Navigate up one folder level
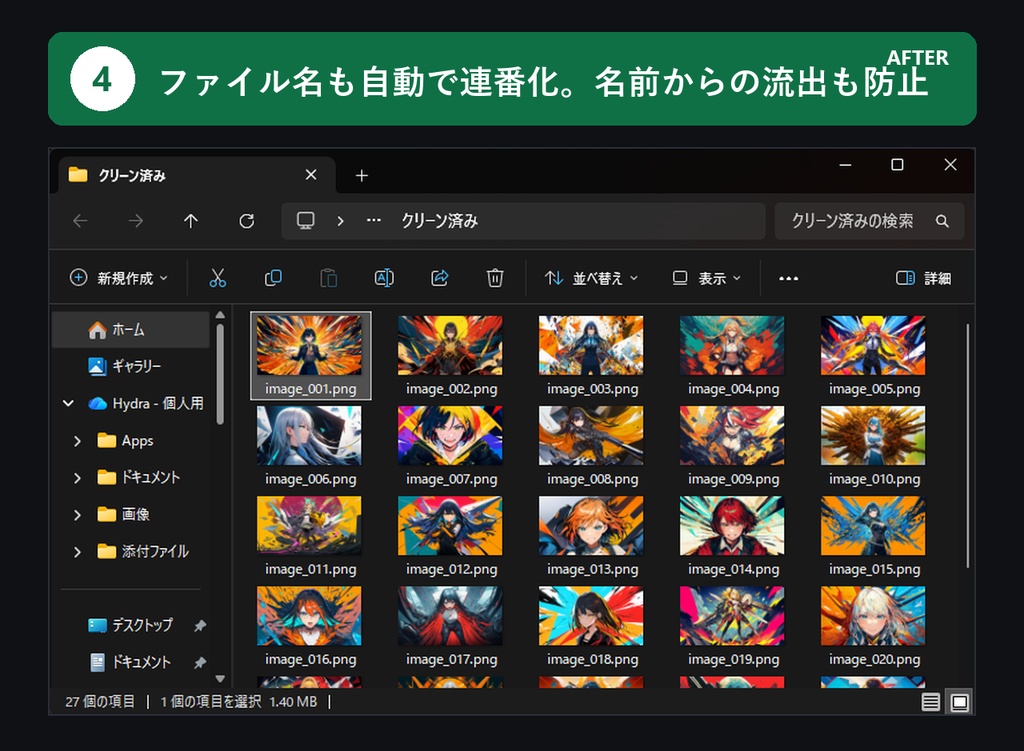This screenshot has width=1024, height=751. tap(191, 221)
